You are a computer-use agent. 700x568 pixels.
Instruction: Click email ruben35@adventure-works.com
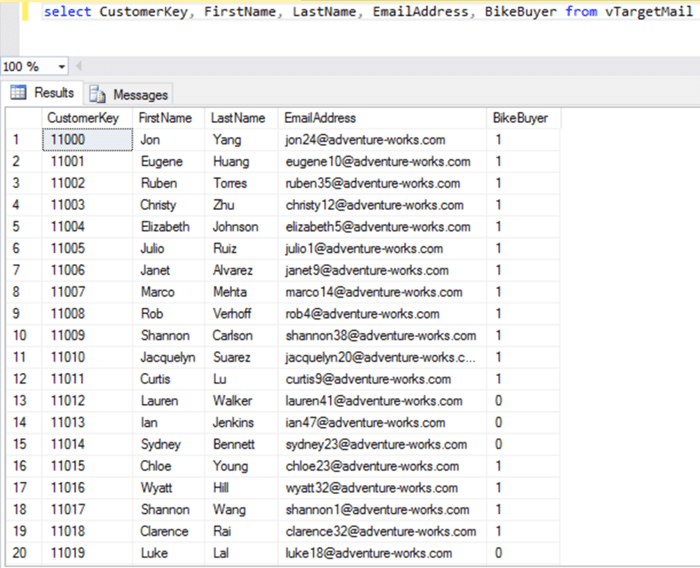coord(373,183)
